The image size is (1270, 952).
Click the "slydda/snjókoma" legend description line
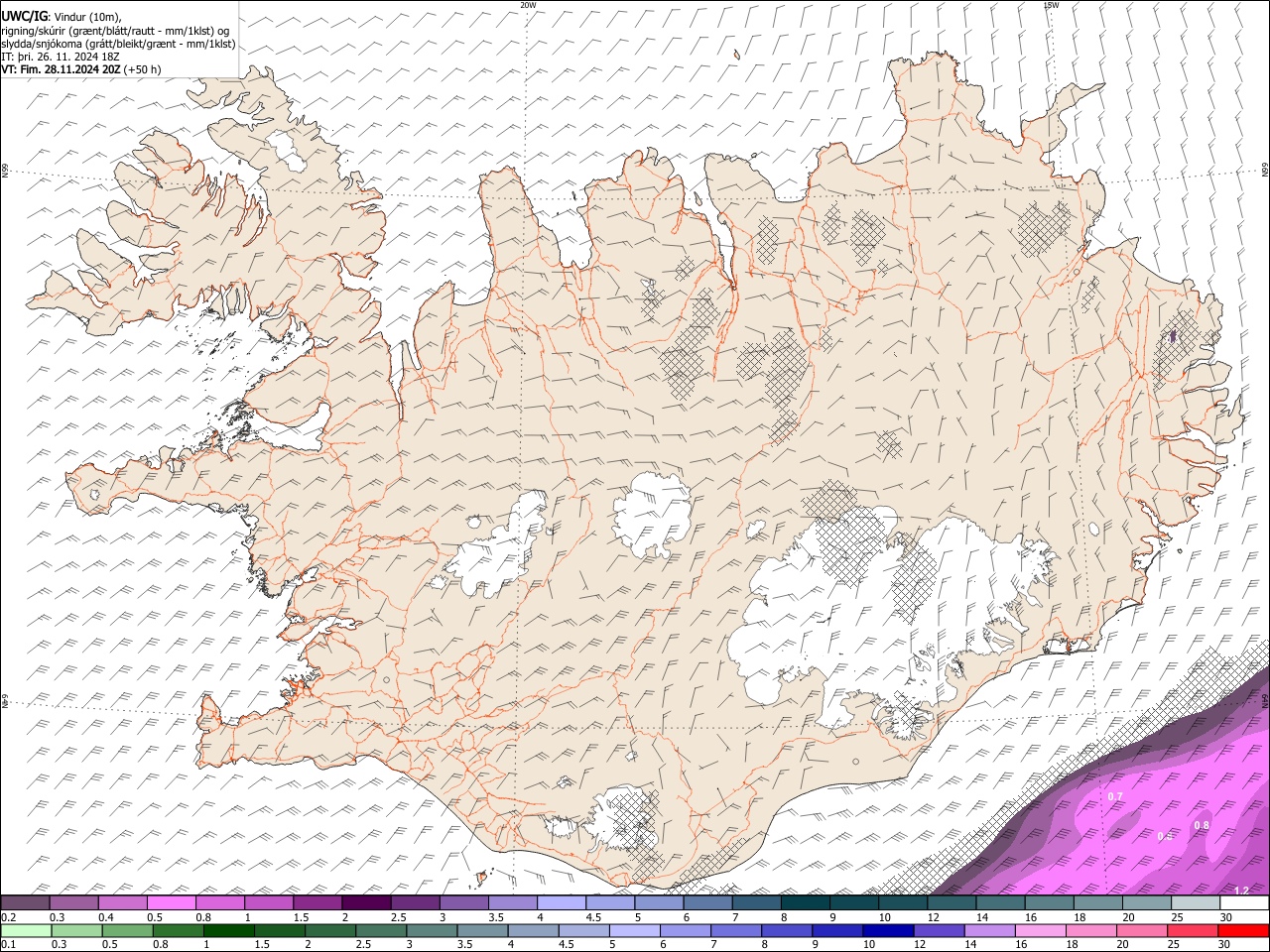point(118,44)
